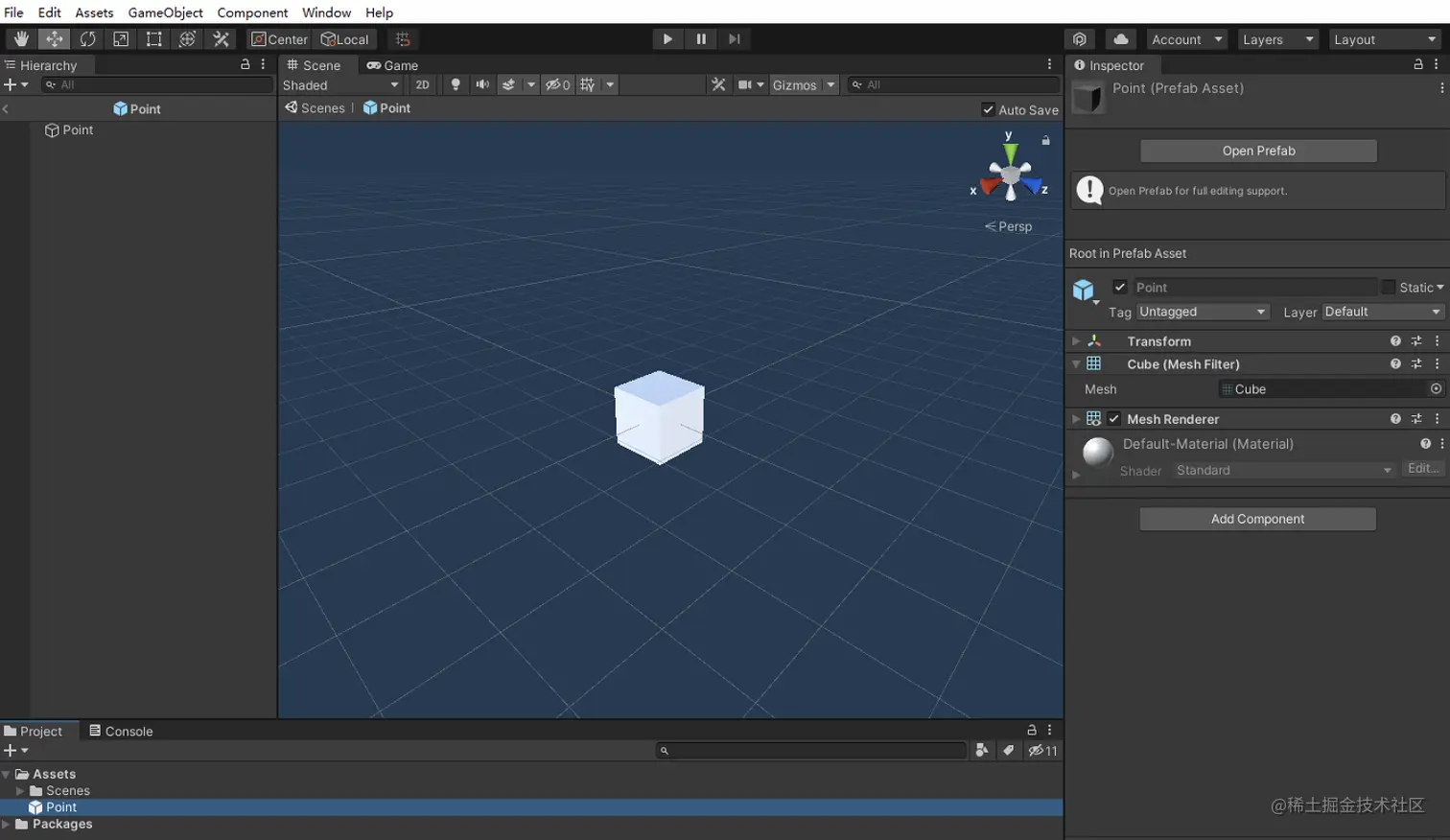Open the Layers dropdown
Viewport: 1450px width, 840px height.
click(1277, 39)
